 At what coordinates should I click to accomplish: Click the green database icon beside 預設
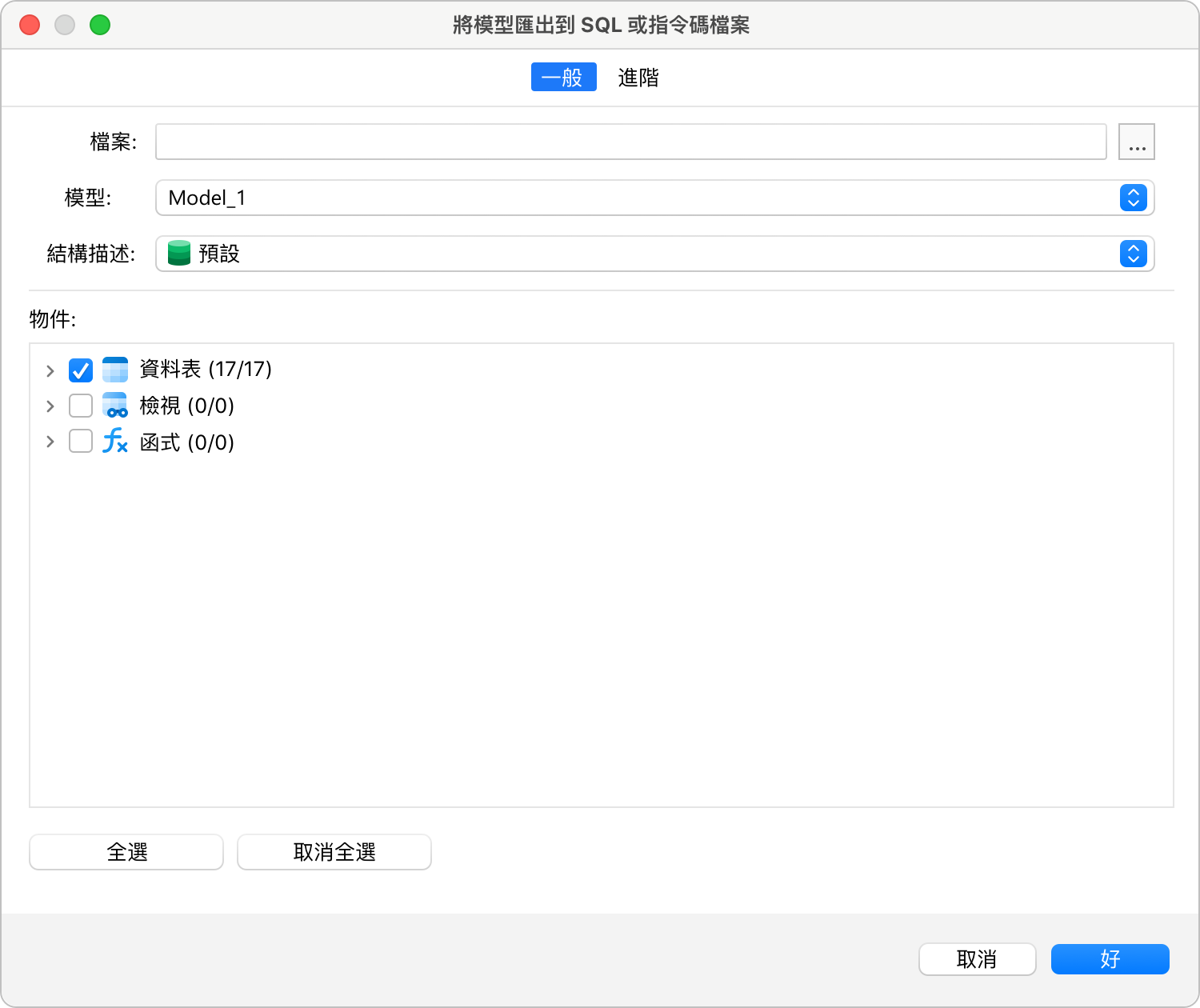tap(179, 254)
